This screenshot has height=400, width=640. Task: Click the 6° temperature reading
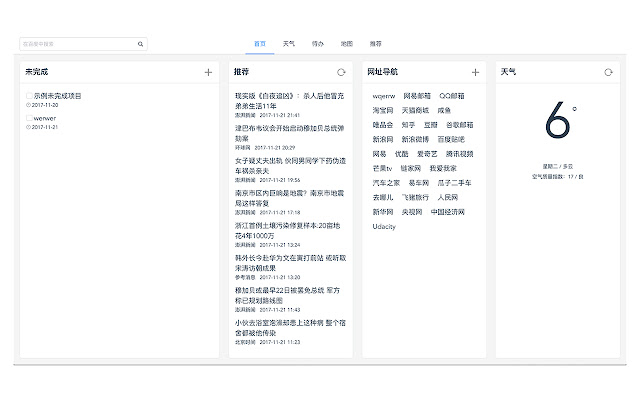tap(561, 120)
